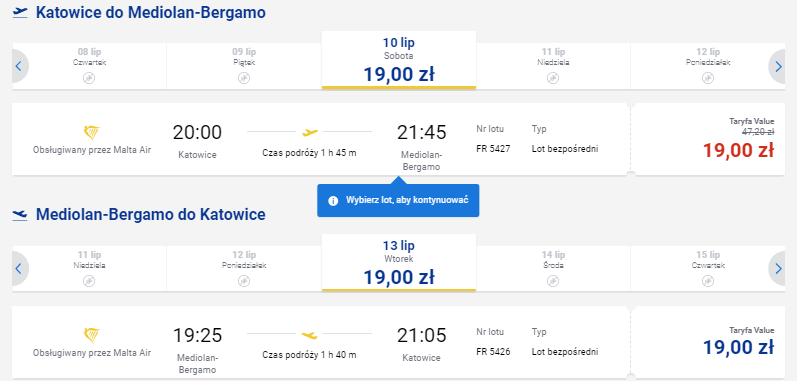This screenshot has height=381, width=797.
Task: Select the 11 lip Niedziela outbound date tab
Action: [553, 66]
